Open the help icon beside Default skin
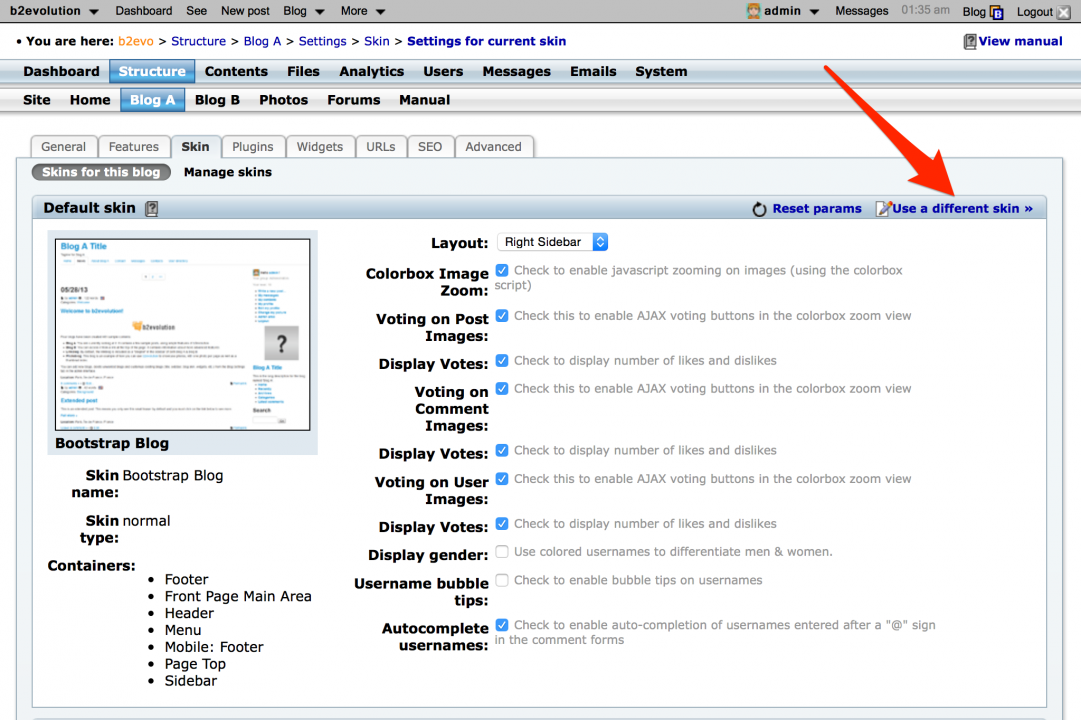The width and height of the screenshot is (1081, 720). pos(152,208)
